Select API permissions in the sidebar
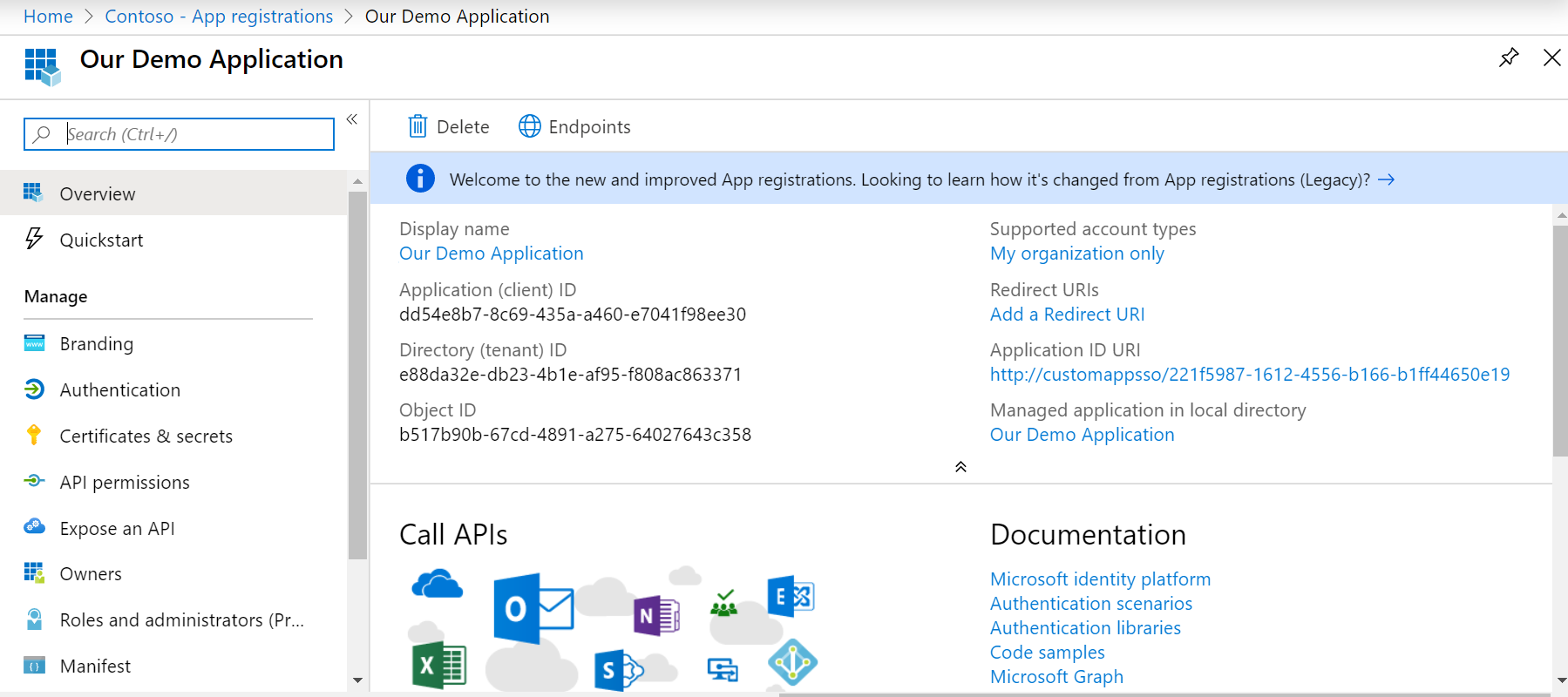The image size is (1568, 697). tap(173, 483)
